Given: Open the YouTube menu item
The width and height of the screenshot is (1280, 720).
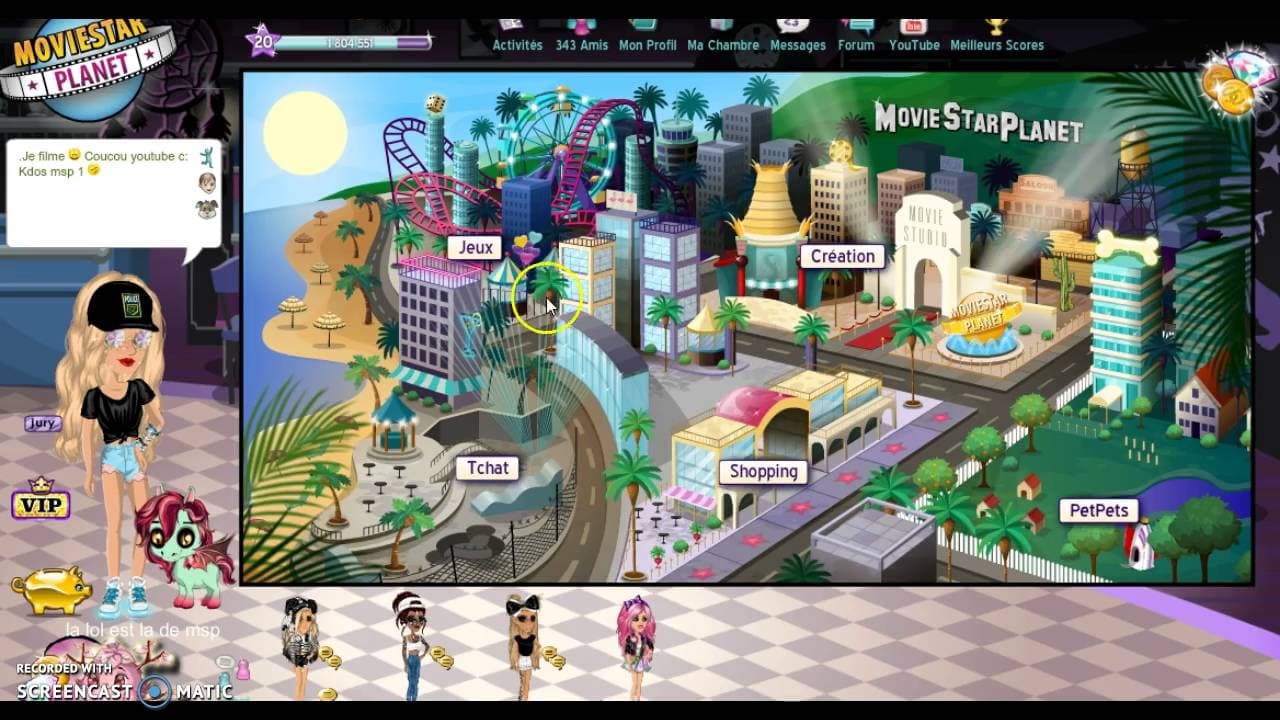Looking at the screenshot, I should 914,37.
